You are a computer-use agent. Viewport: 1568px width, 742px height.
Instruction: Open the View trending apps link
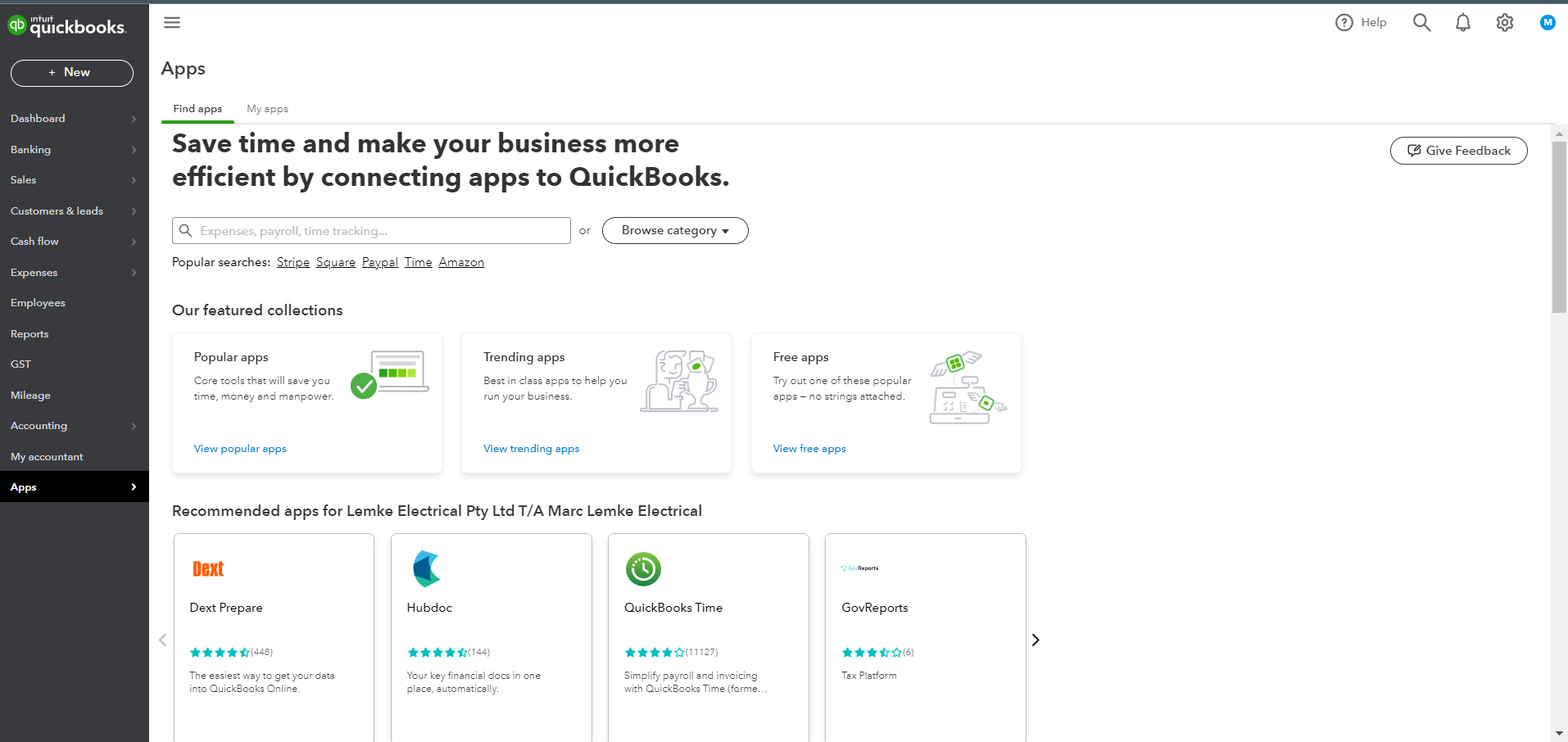[x=531, y=448]
